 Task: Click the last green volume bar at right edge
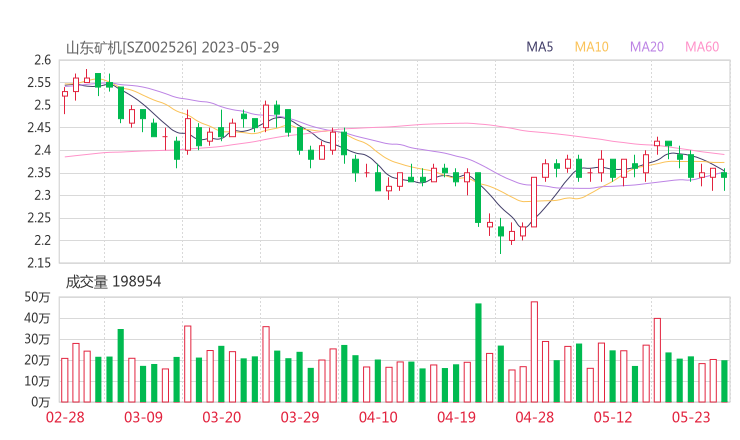(x=724, y=381)
